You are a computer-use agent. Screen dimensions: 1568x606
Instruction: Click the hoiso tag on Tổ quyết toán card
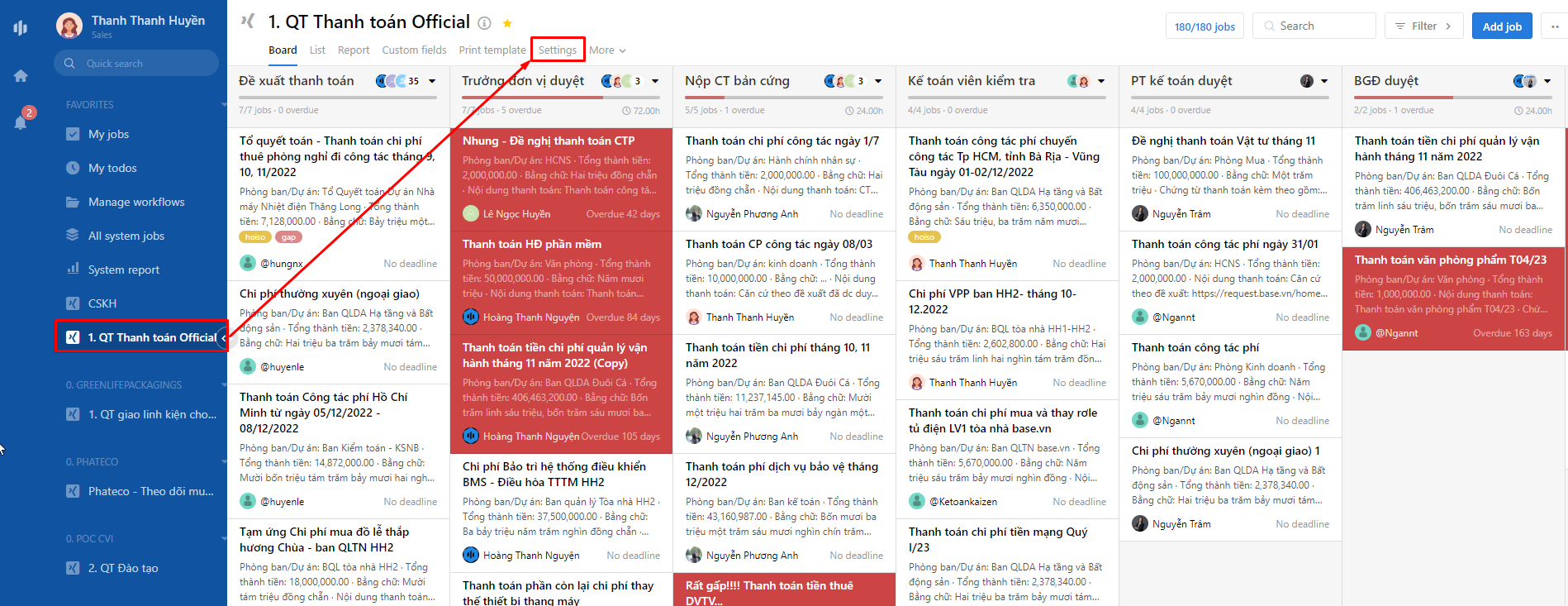pos(255,237)
